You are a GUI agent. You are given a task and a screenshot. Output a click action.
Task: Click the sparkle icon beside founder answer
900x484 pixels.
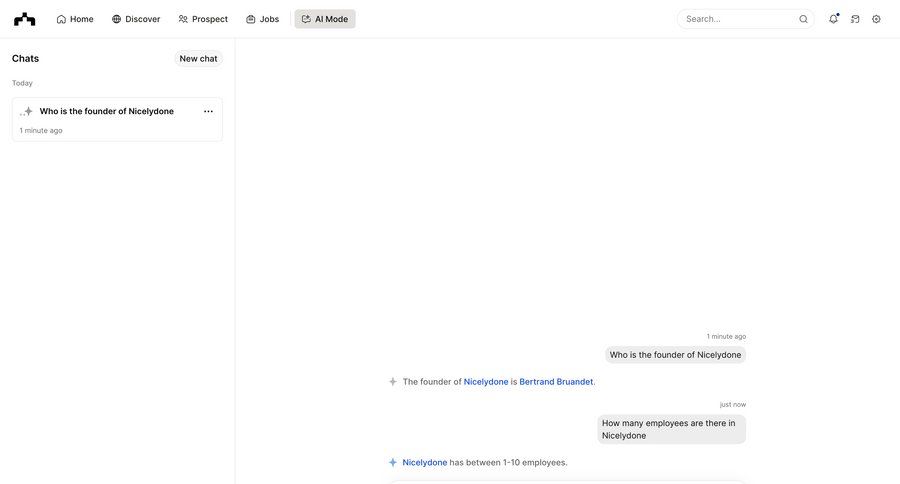393,381
